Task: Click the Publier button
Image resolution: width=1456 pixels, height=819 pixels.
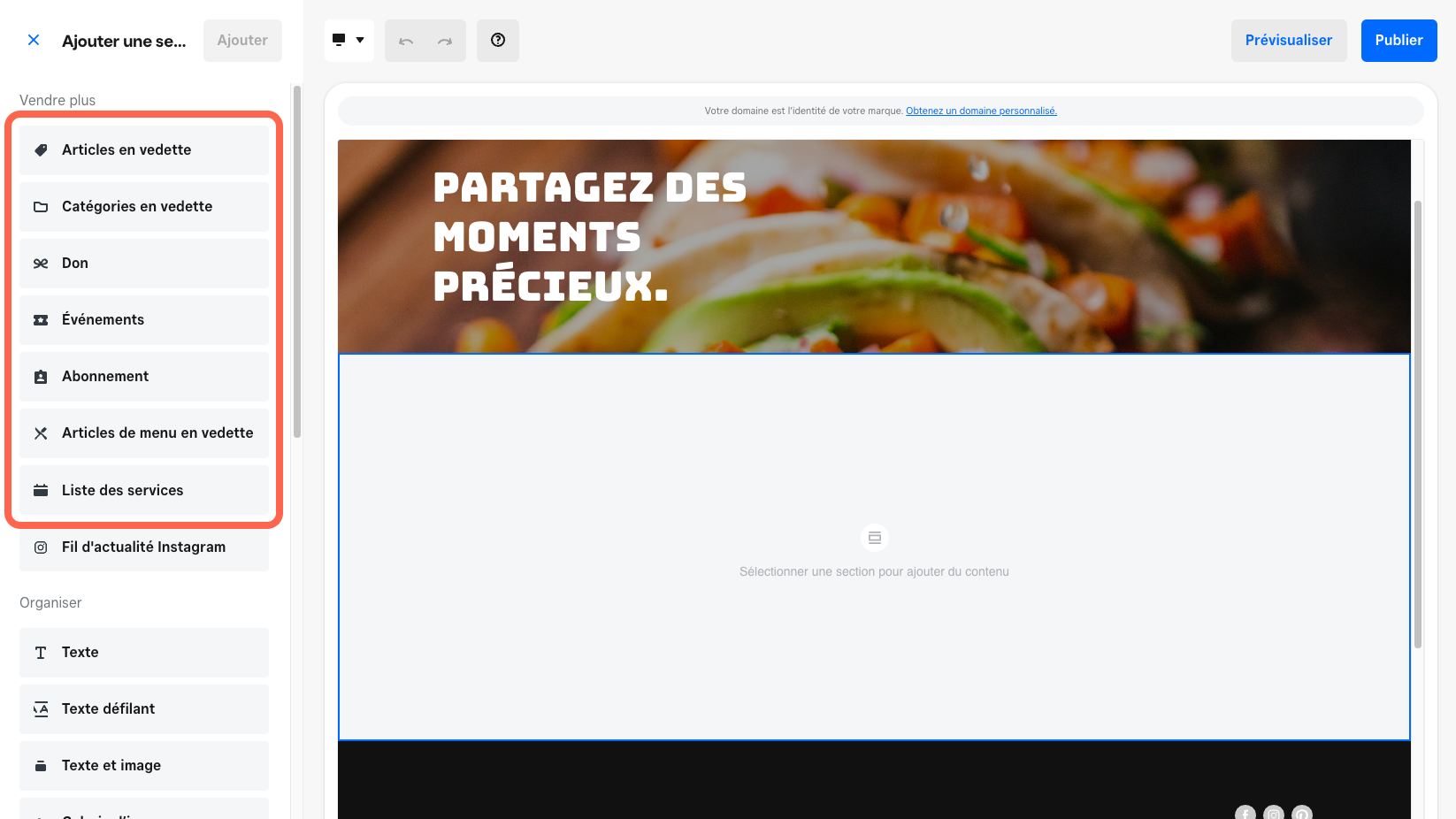Action: pos(1399,41)
